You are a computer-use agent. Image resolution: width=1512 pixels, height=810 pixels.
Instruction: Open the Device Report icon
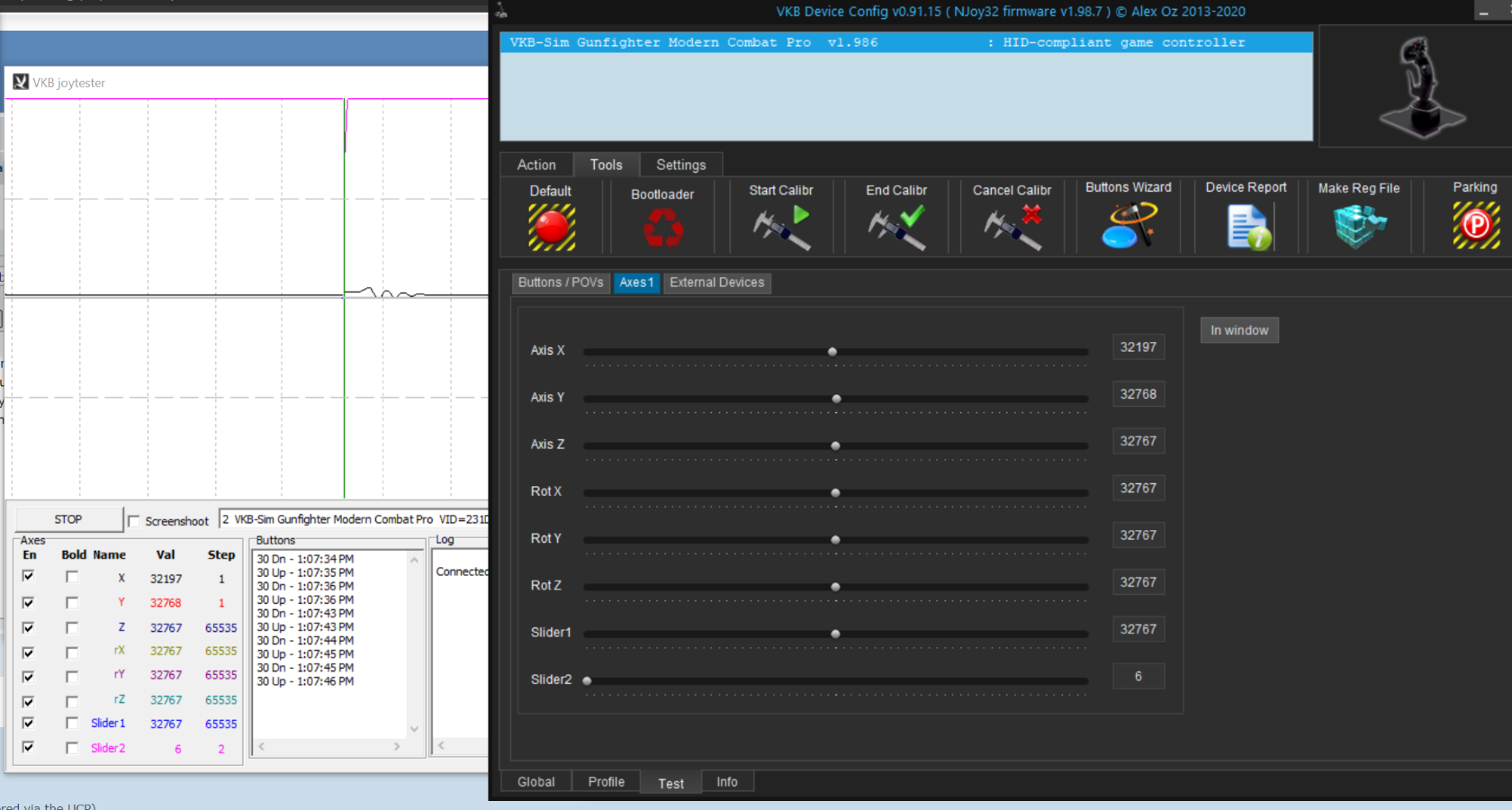point(1246,227)
